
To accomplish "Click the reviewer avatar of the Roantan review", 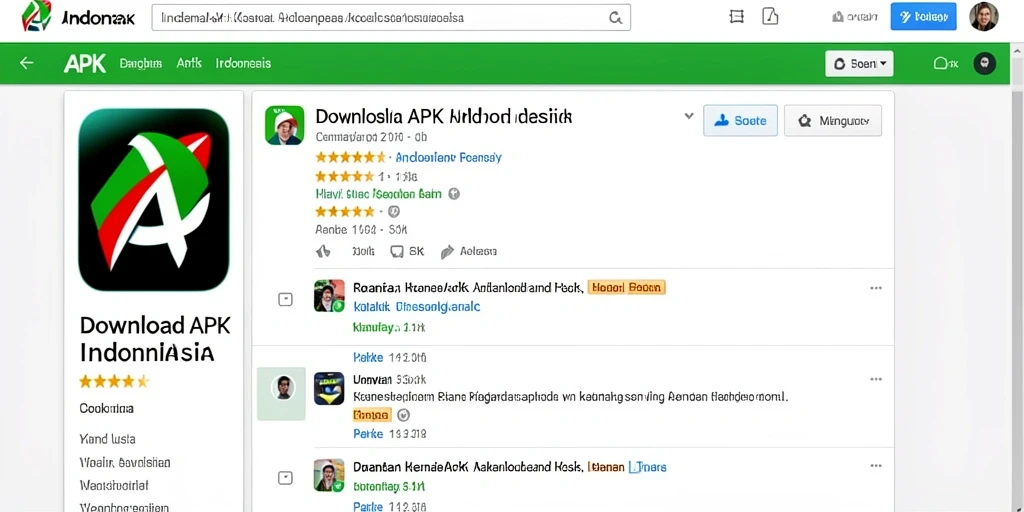I will tap(329, 296).
